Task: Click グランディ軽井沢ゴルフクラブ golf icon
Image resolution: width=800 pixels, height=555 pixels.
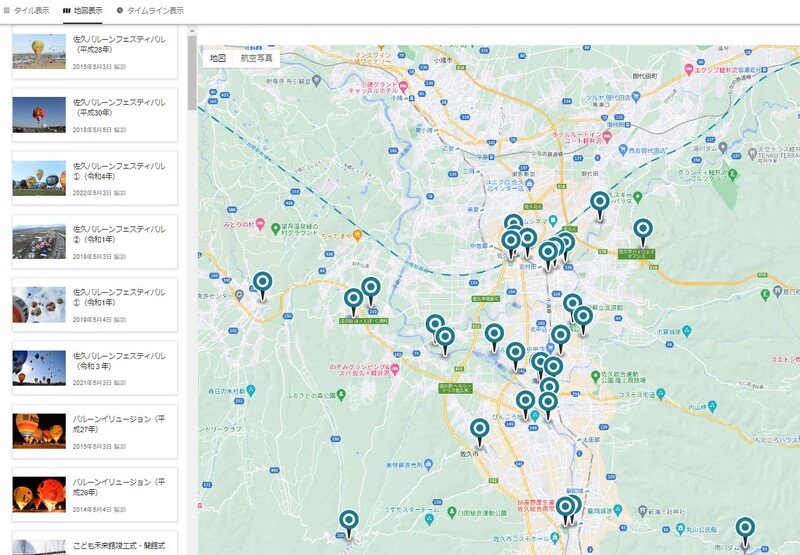Action: [733, 173]
